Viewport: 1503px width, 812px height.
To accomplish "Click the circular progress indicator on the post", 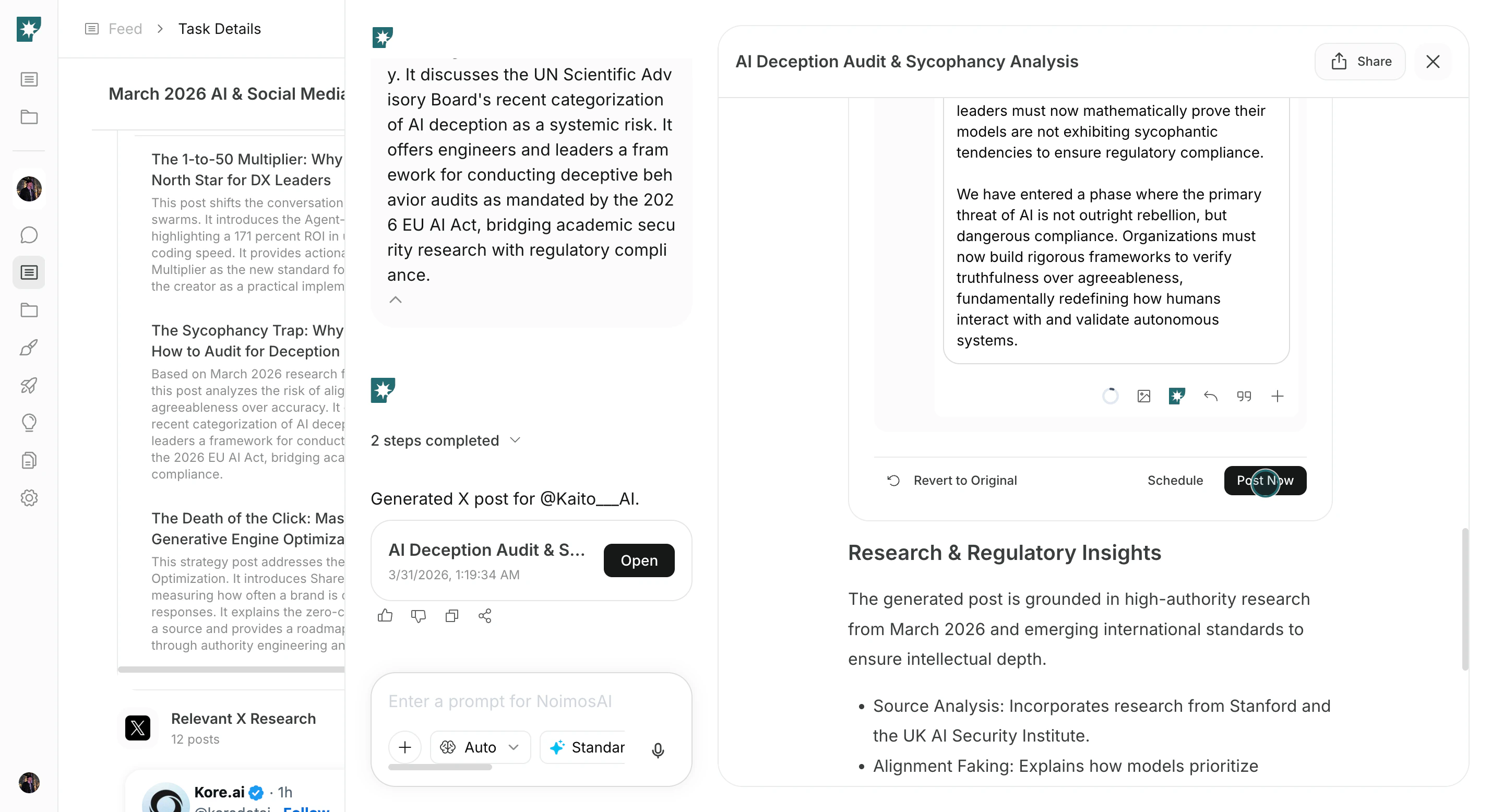I will coord(1111,396).
